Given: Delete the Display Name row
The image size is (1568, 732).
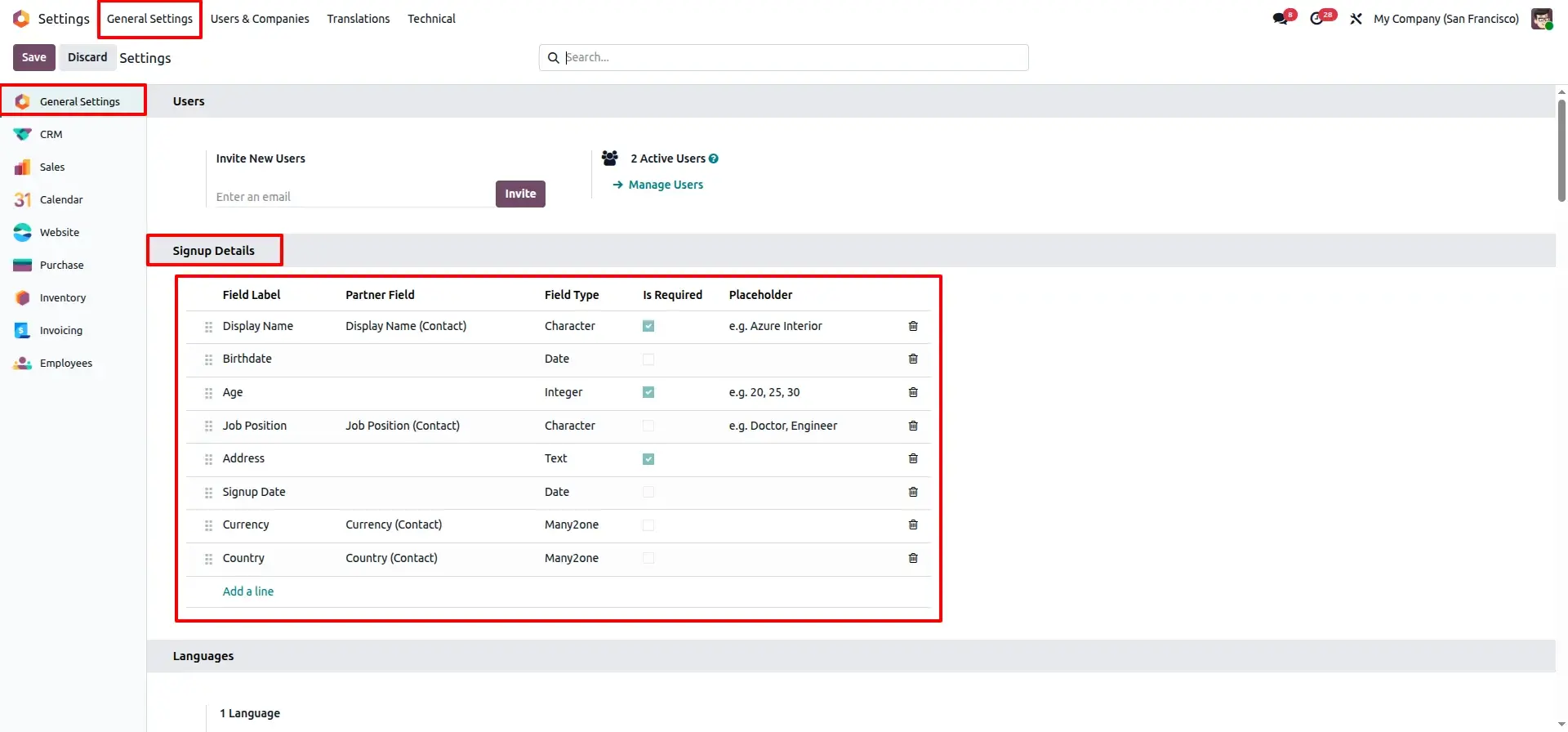Looking at the screenshot, I should click(x=913, y=326).
